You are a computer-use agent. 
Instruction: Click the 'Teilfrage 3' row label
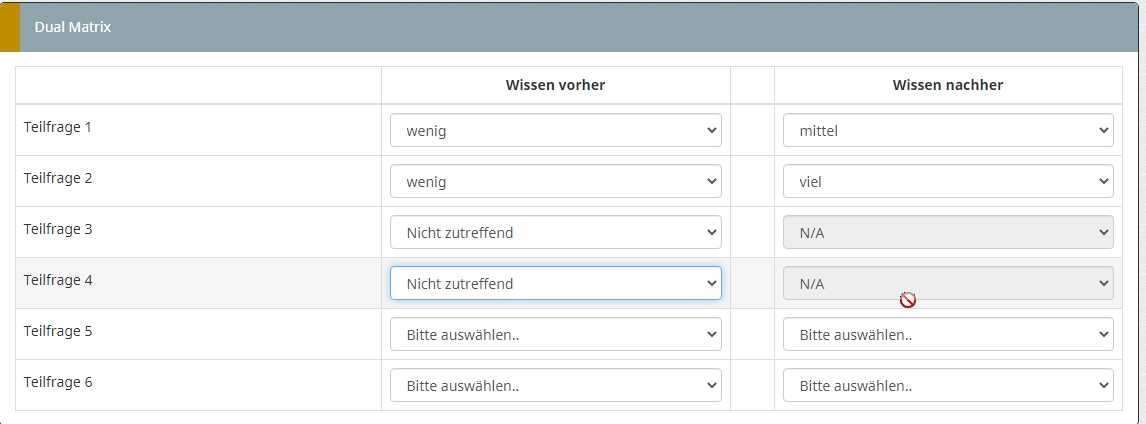(58, 230)
